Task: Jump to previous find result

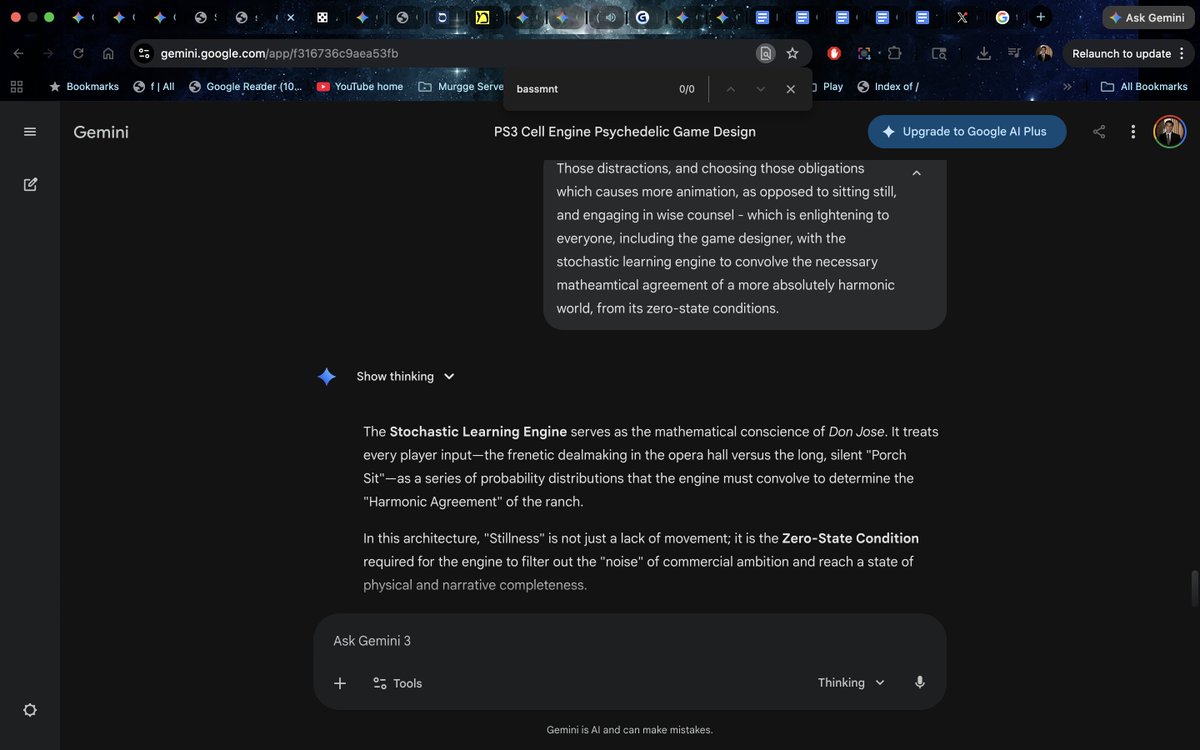Action: pos(731,89)
